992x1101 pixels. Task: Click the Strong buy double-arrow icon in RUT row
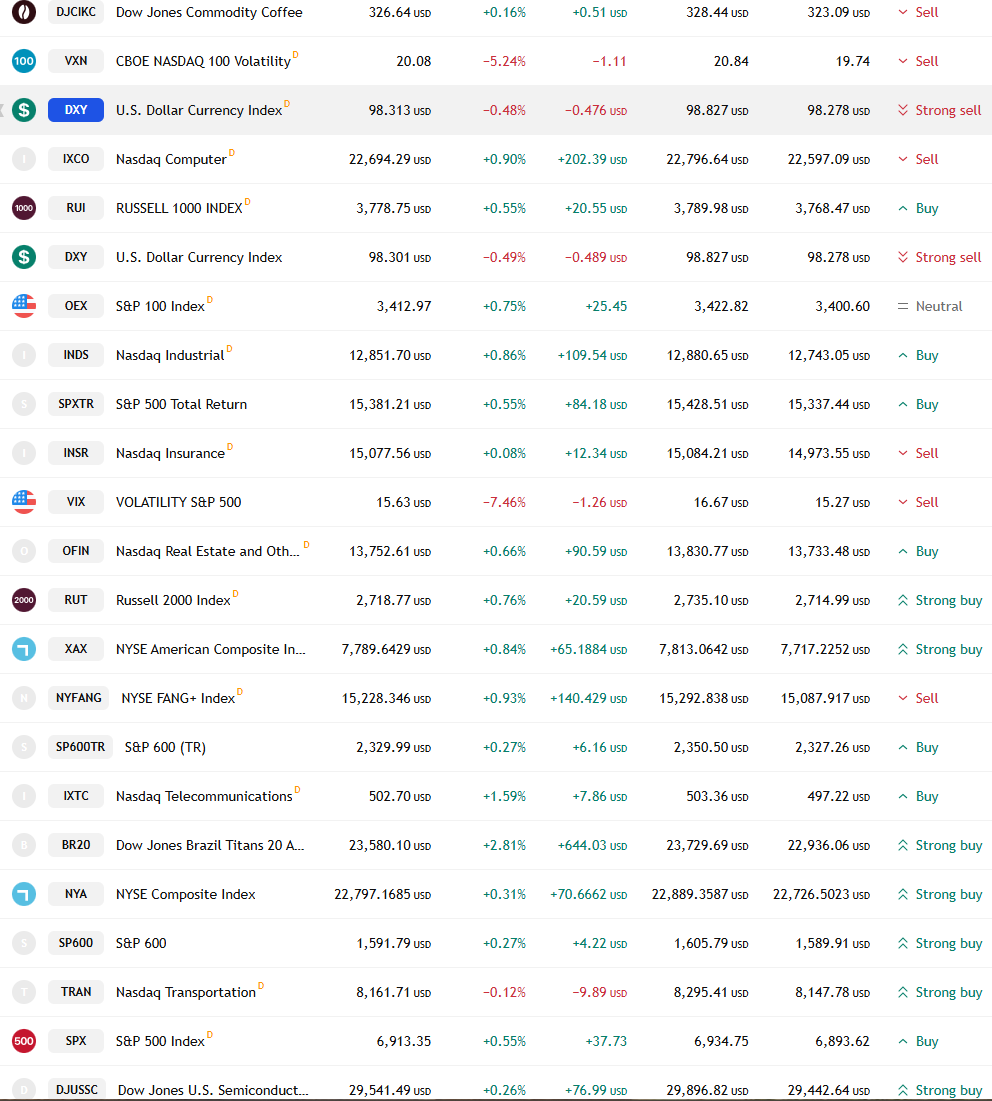tap(903, 600)
